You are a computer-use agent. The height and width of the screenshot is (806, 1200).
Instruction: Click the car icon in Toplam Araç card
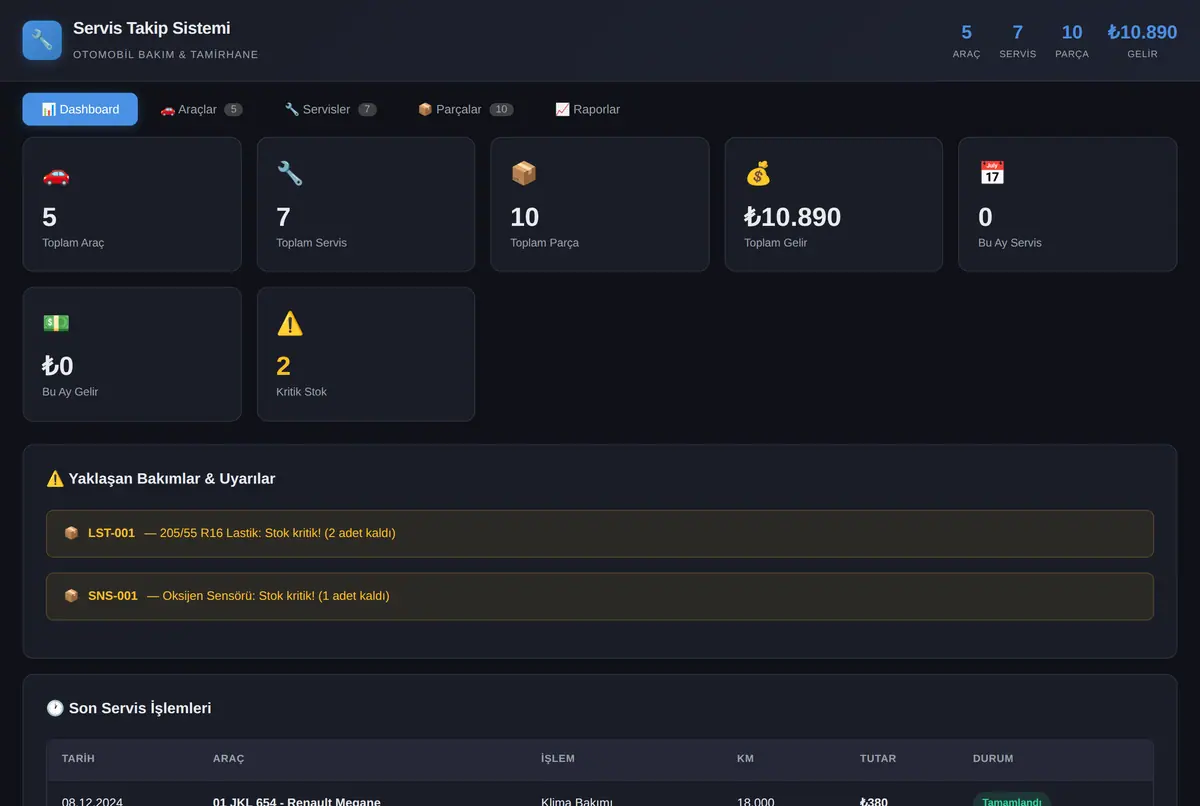click(56, 174)
